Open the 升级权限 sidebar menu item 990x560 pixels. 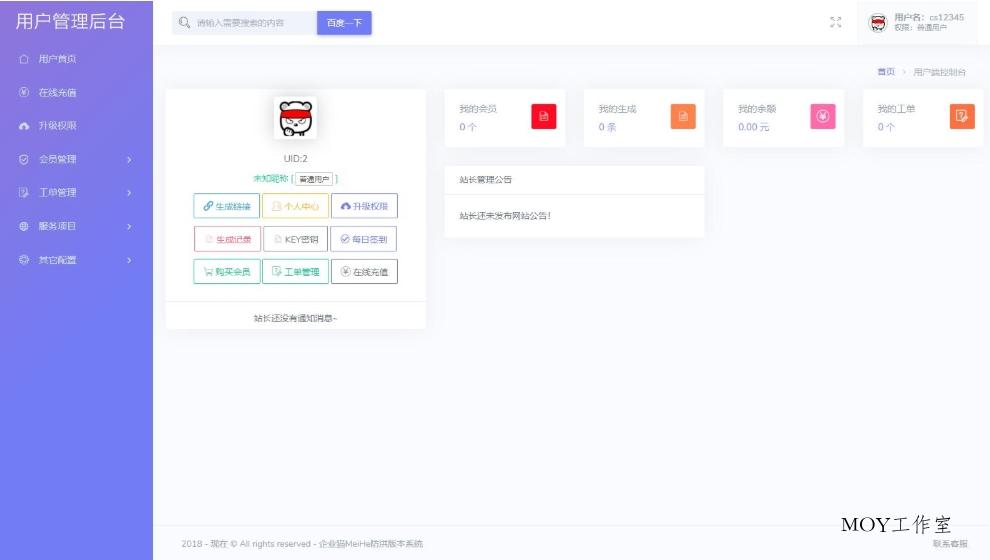(x=76, y=126)
